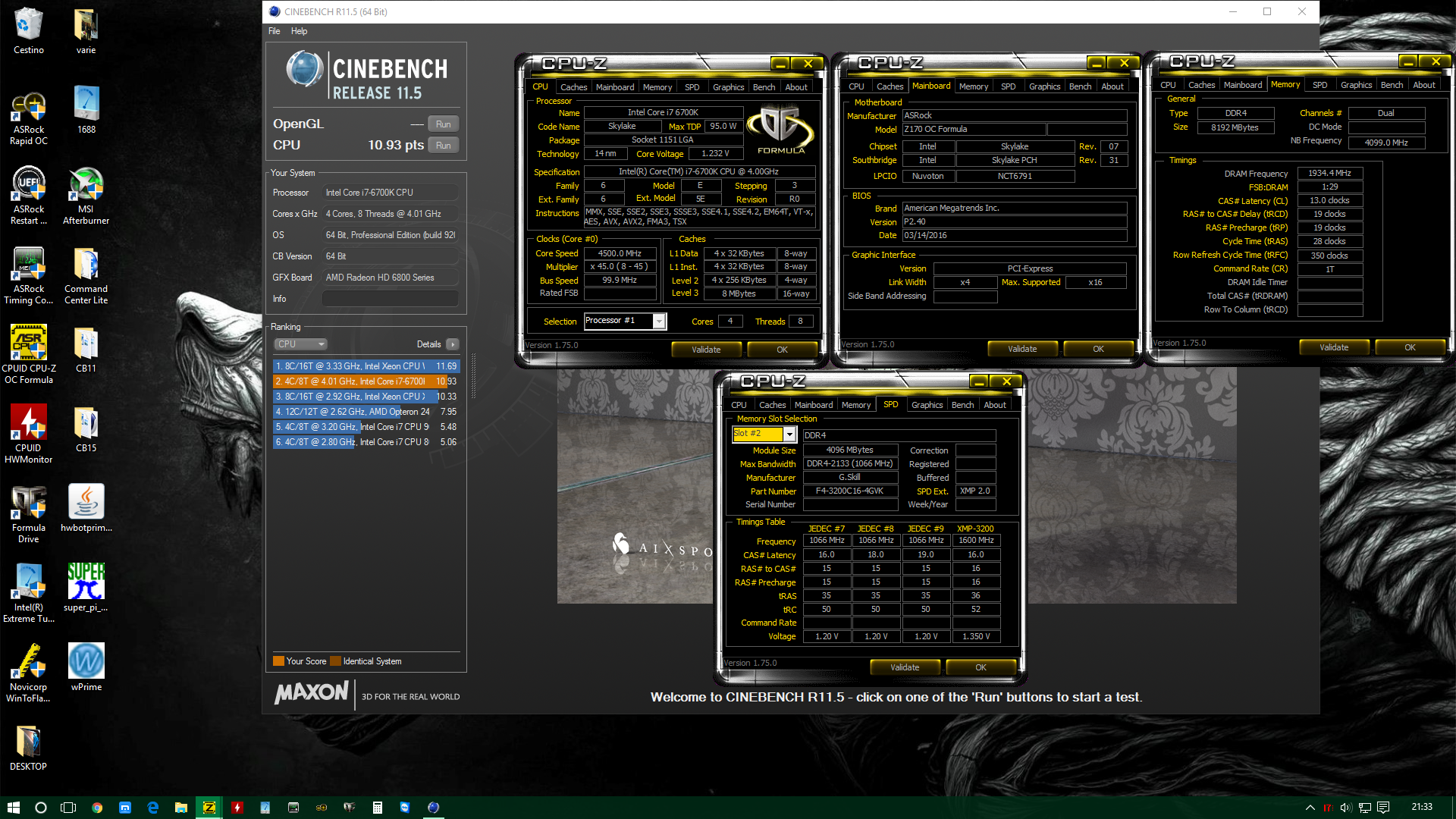
Task: Show hidden system tray icons
Action: point(1310,808)
